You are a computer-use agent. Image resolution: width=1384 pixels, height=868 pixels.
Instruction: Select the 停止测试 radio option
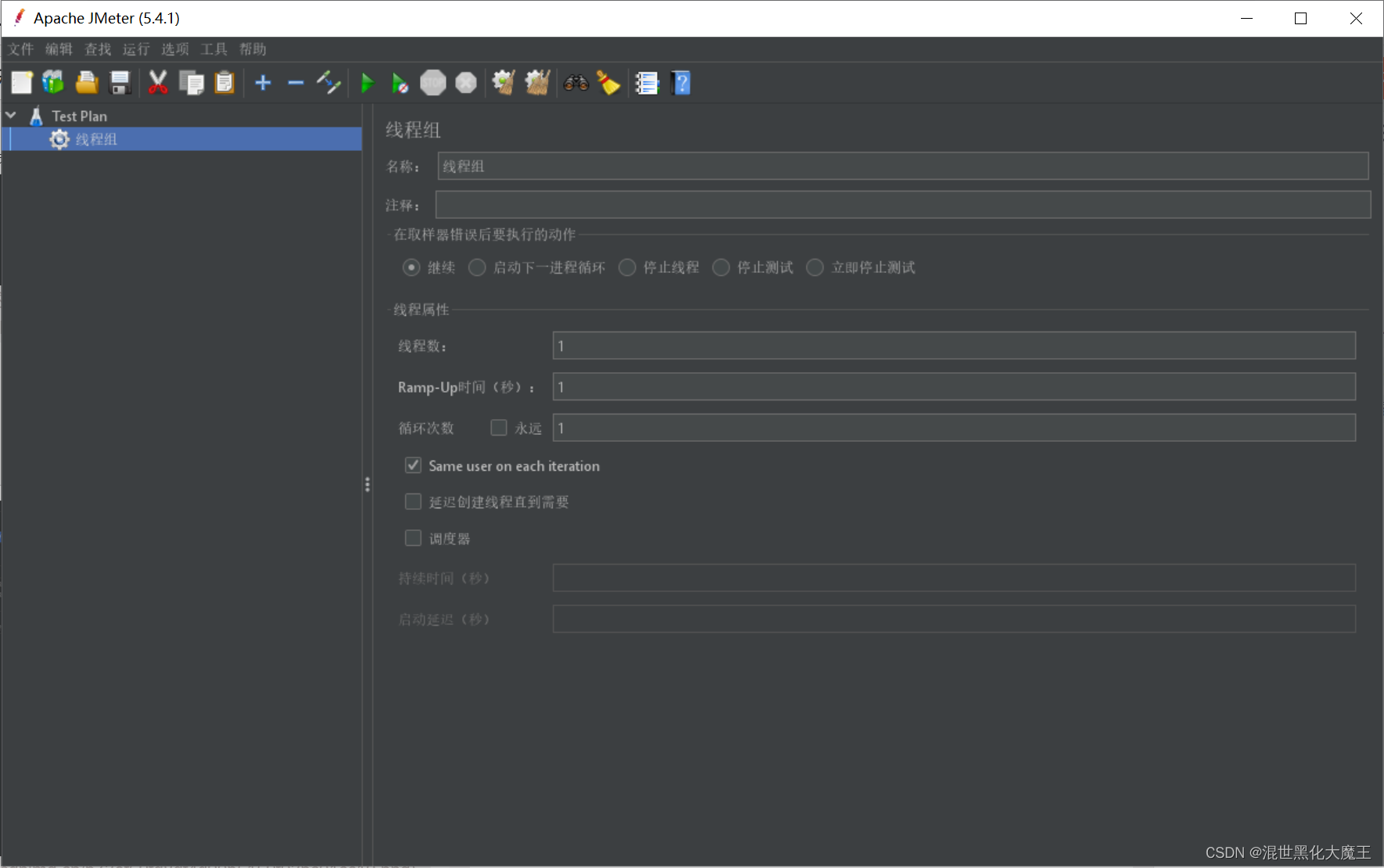pyautogui.click(x=721, y=267)
